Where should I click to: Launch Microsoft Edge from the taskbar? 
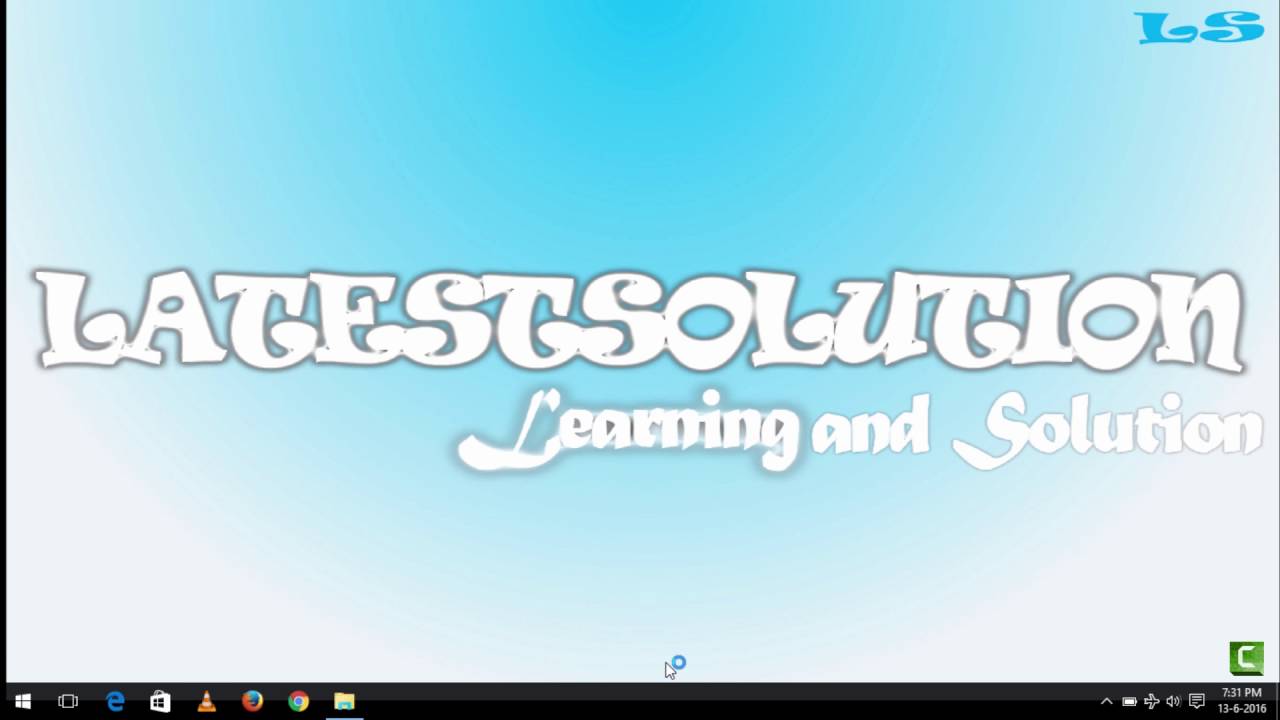pyautogui.click(x=115, y=702)
